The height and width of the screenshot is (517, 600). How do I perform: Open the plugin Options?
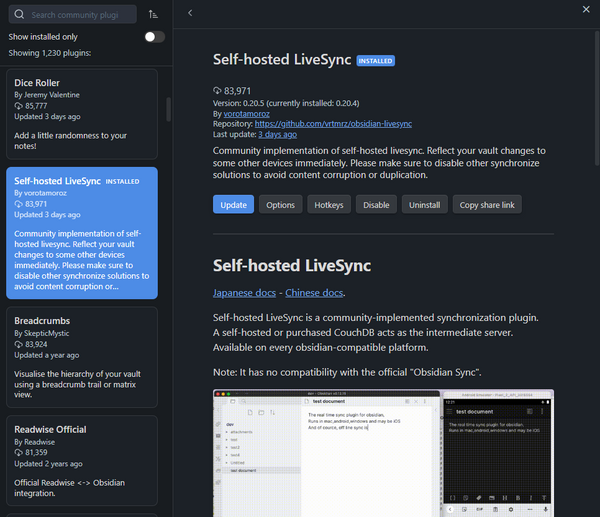(x=280, y=205)
